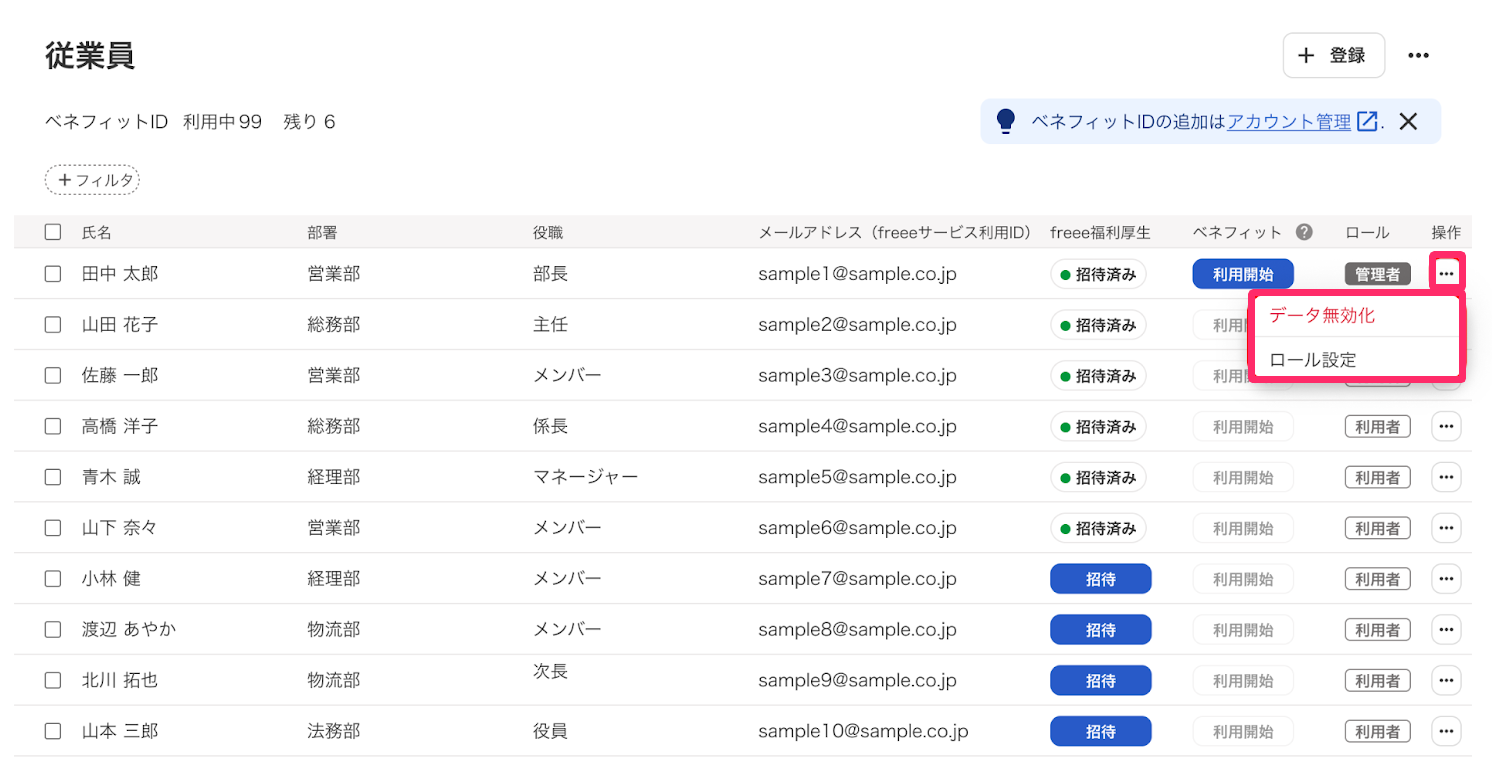The height and width of the screenshot is (767, 1492).
Task: Check the box for 青木 誠
Action: click(53, 478)
